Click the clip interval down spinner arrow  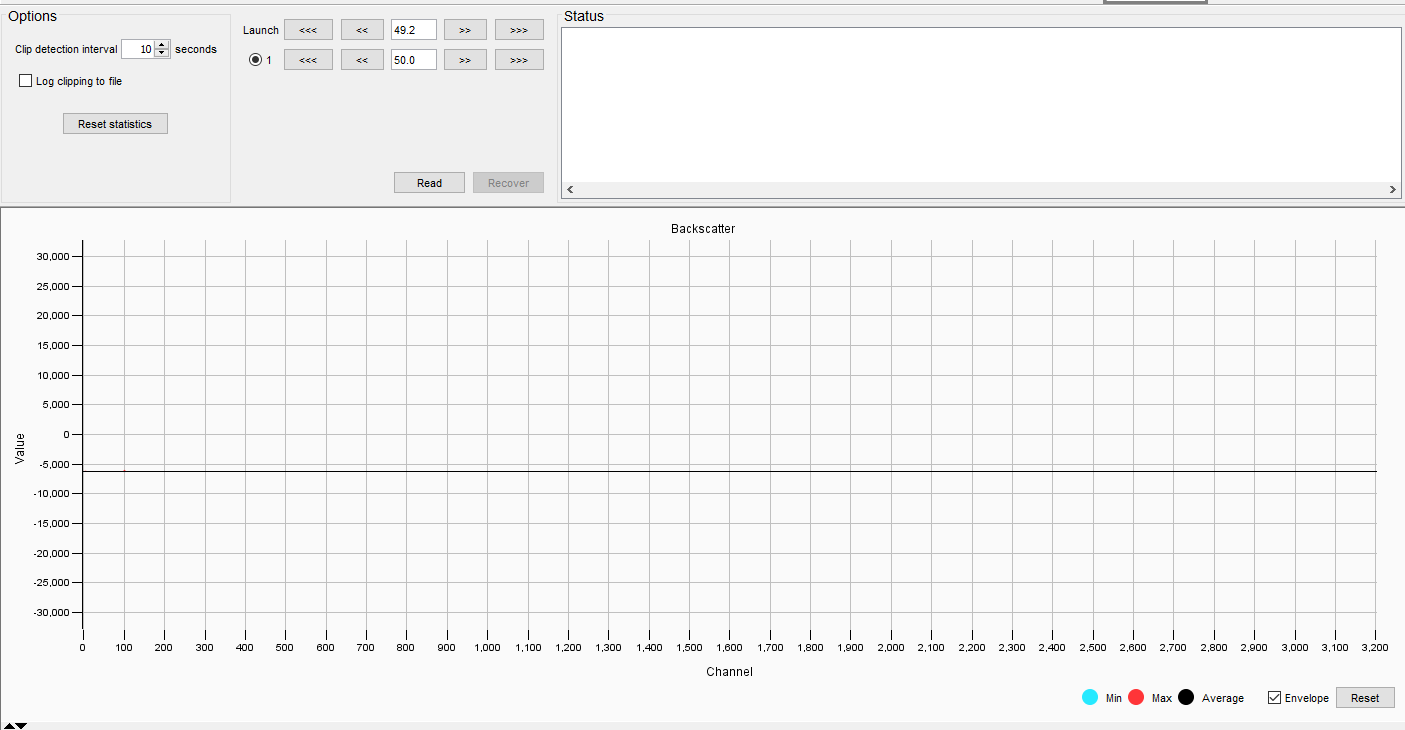[x=161, y=52]
